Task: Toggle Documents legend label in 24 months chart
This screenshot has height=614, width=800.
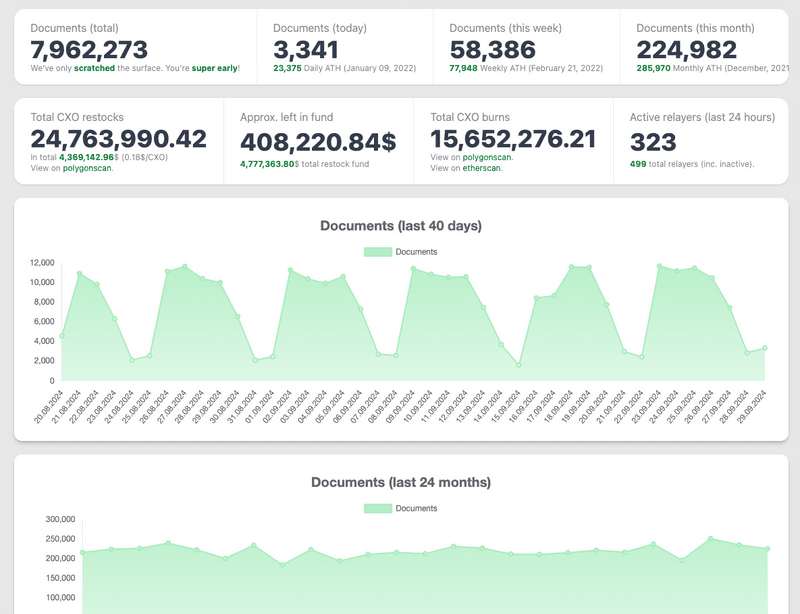Action: 416,508
